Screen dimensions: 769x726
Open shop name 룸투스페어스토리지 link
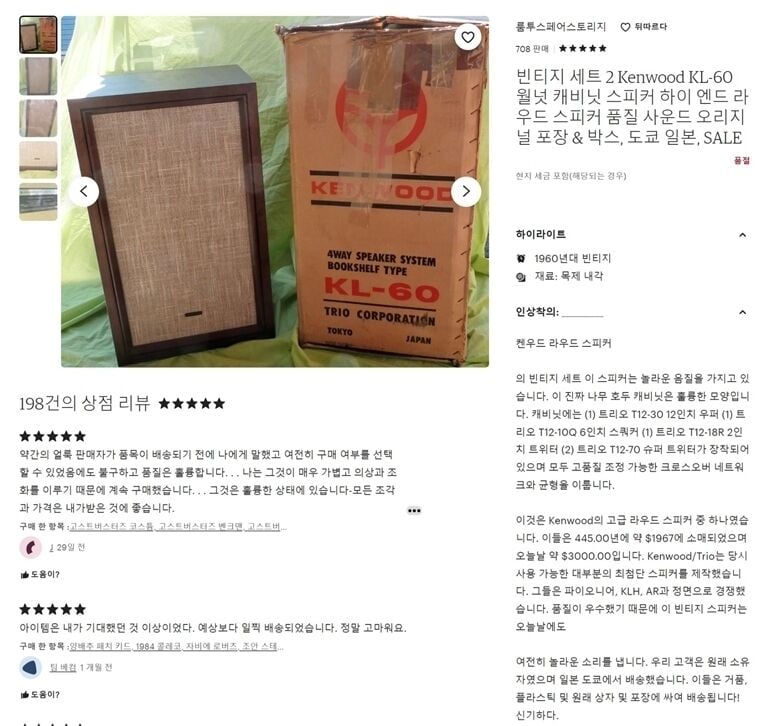click(x=561, y=27)
